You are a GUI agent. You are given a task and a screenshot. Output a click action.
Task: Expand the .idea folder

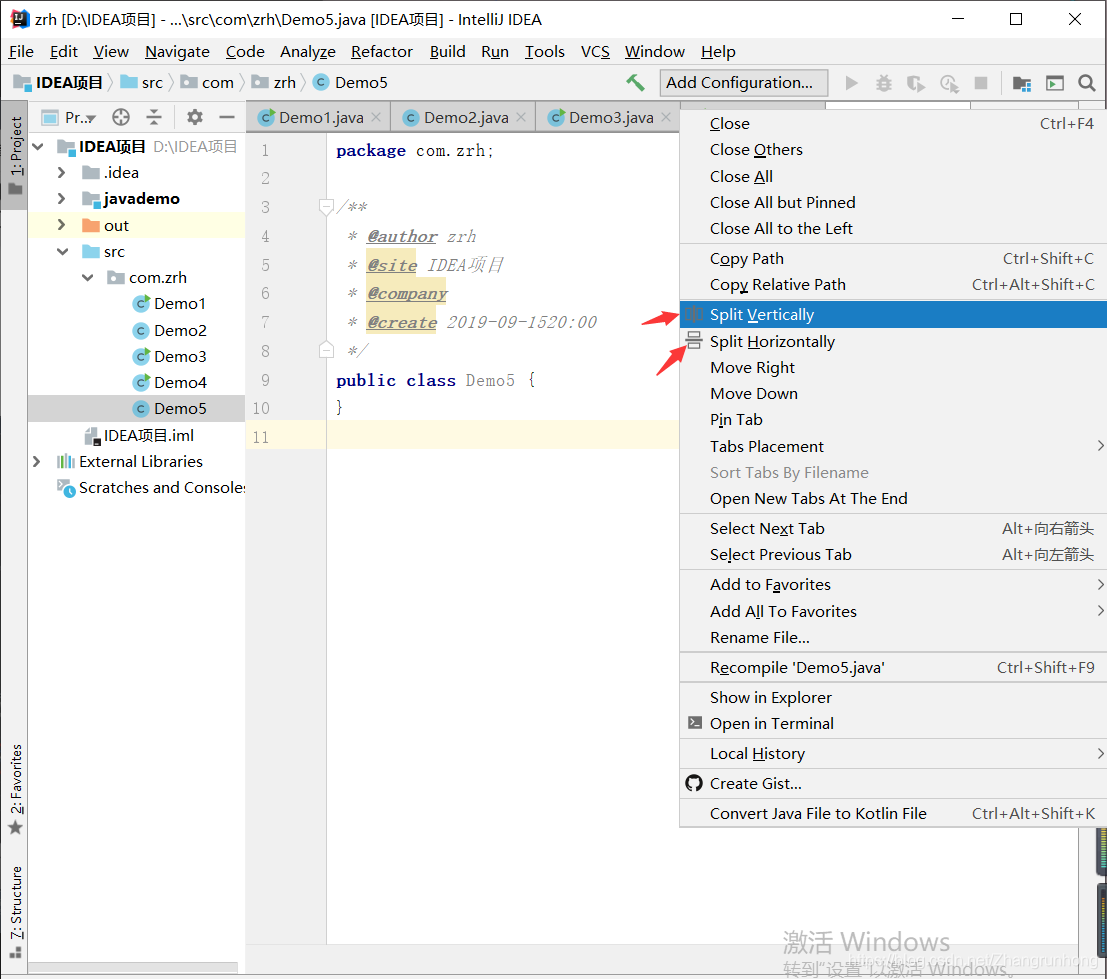tap(61, 173)
